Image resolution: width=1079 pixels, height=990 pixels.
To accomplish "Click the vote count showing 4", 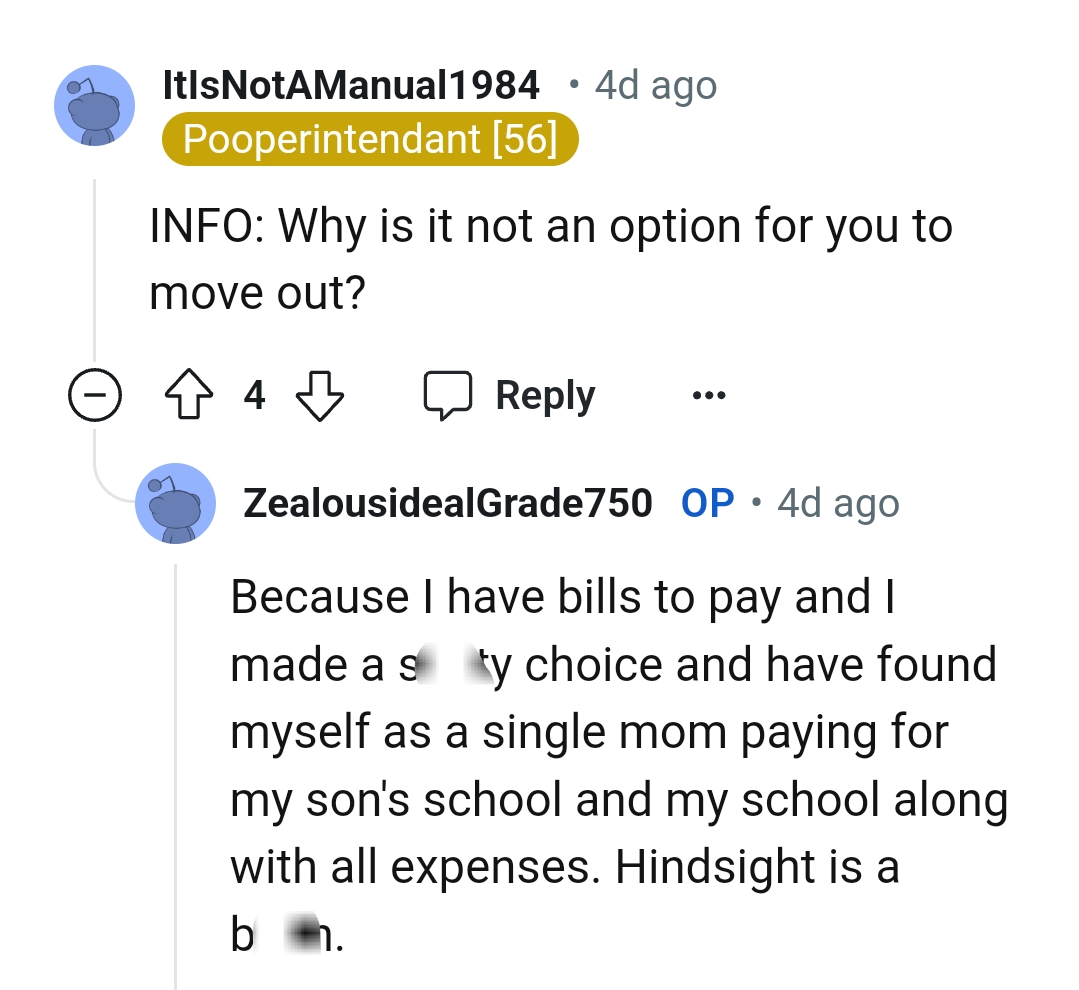I will click(x=253, y=394).
